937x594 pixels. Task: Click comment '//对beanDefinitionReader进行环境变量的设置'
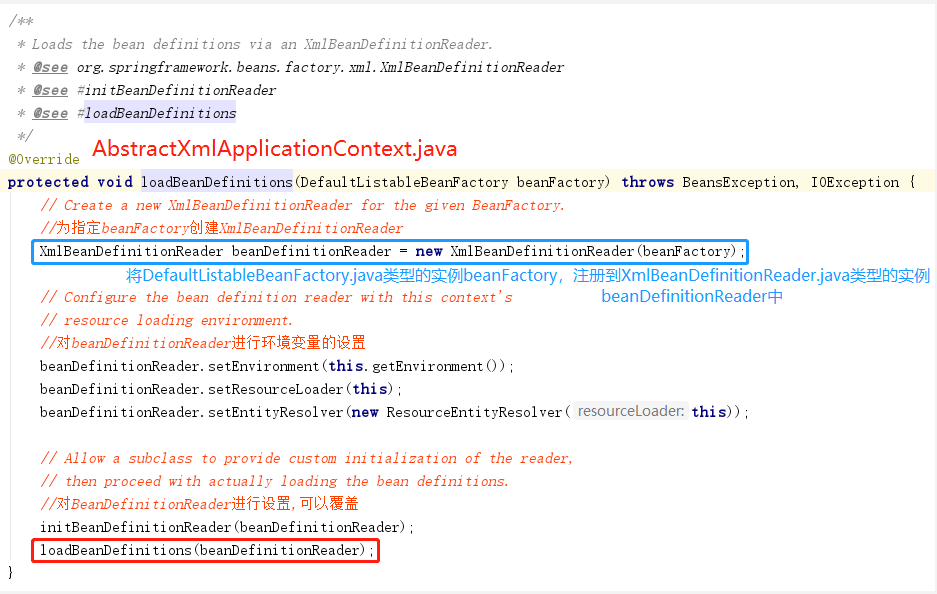203,343
